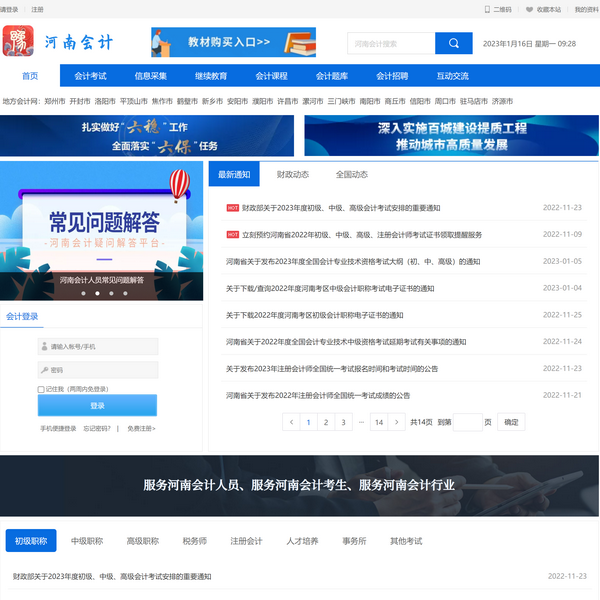
Task: Select the last carousel indicator dot
Action: [x=125, y=295]
